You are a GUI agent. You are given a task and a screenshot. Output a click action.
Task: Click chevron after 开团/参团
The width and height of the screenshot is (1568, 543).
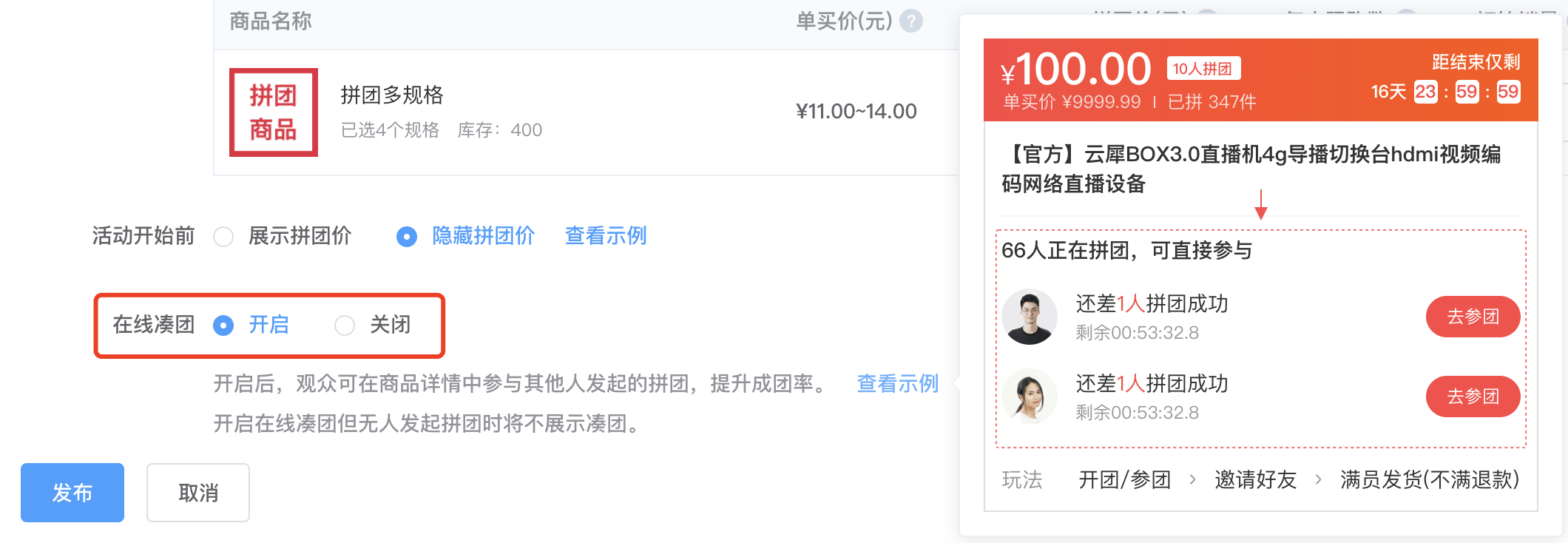(1192, 479)
